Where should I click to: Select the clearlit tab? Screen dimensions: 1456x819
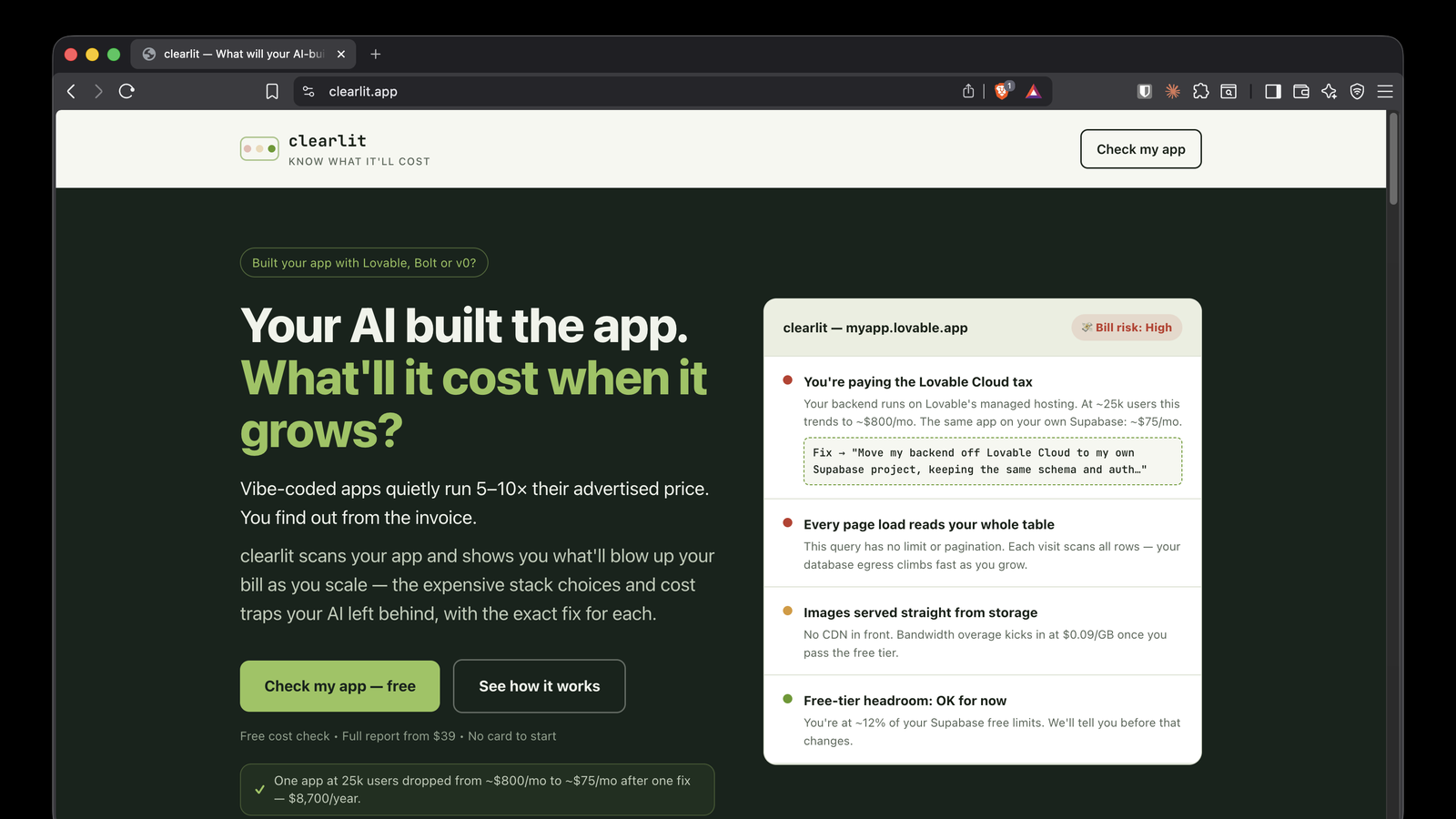coord(243,55)
